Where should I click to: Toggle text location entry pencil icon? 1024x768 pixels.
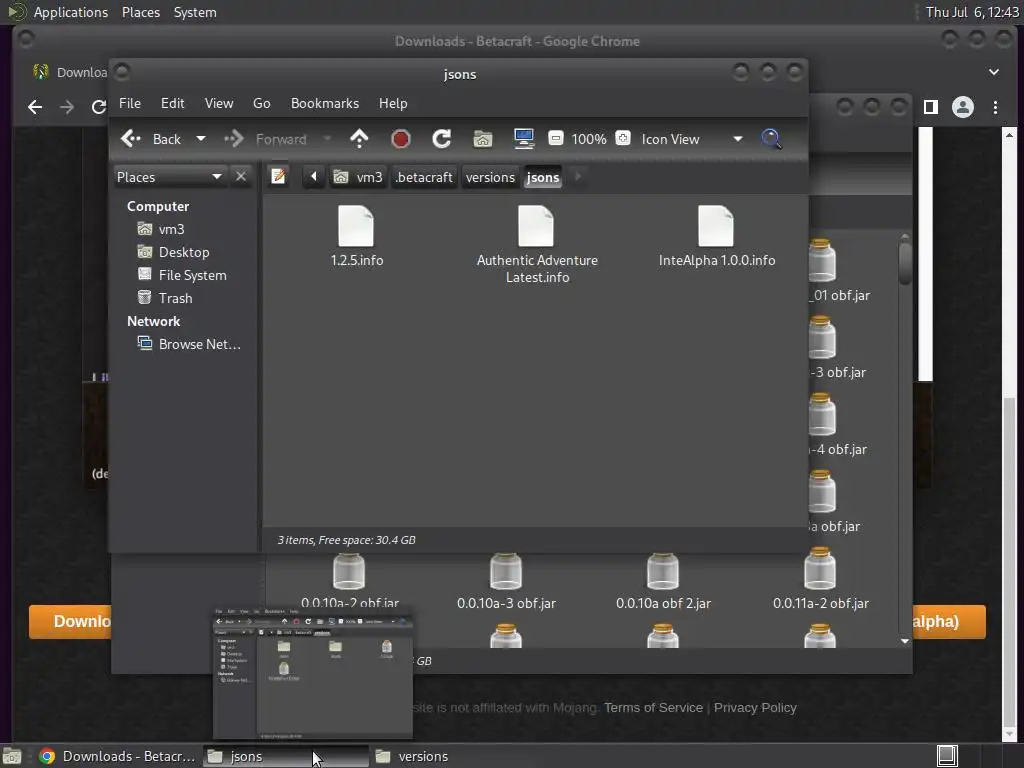click(278, 176)
